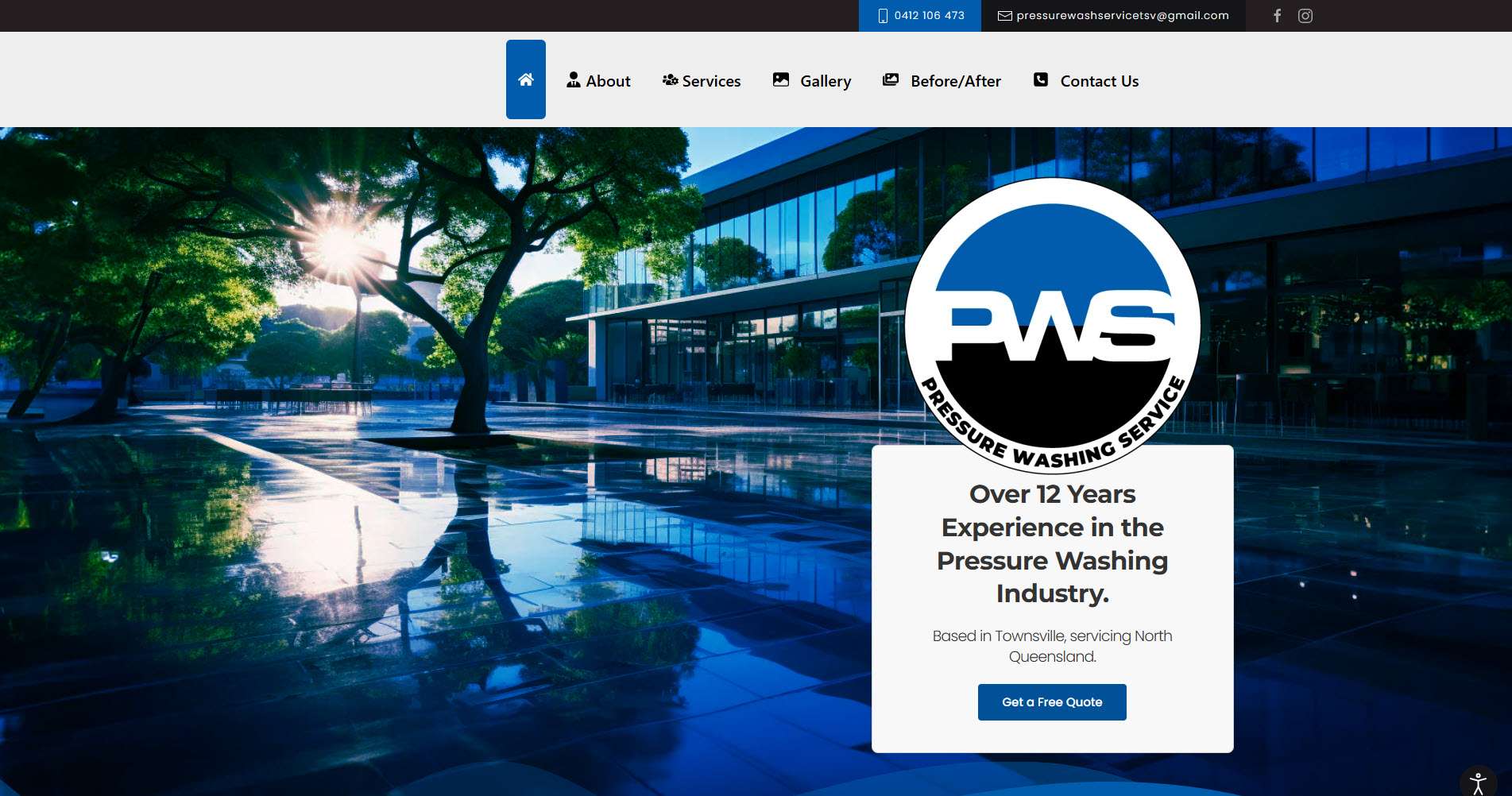
Task: Click the mobile phone icon in top bar
Action: 882,16
